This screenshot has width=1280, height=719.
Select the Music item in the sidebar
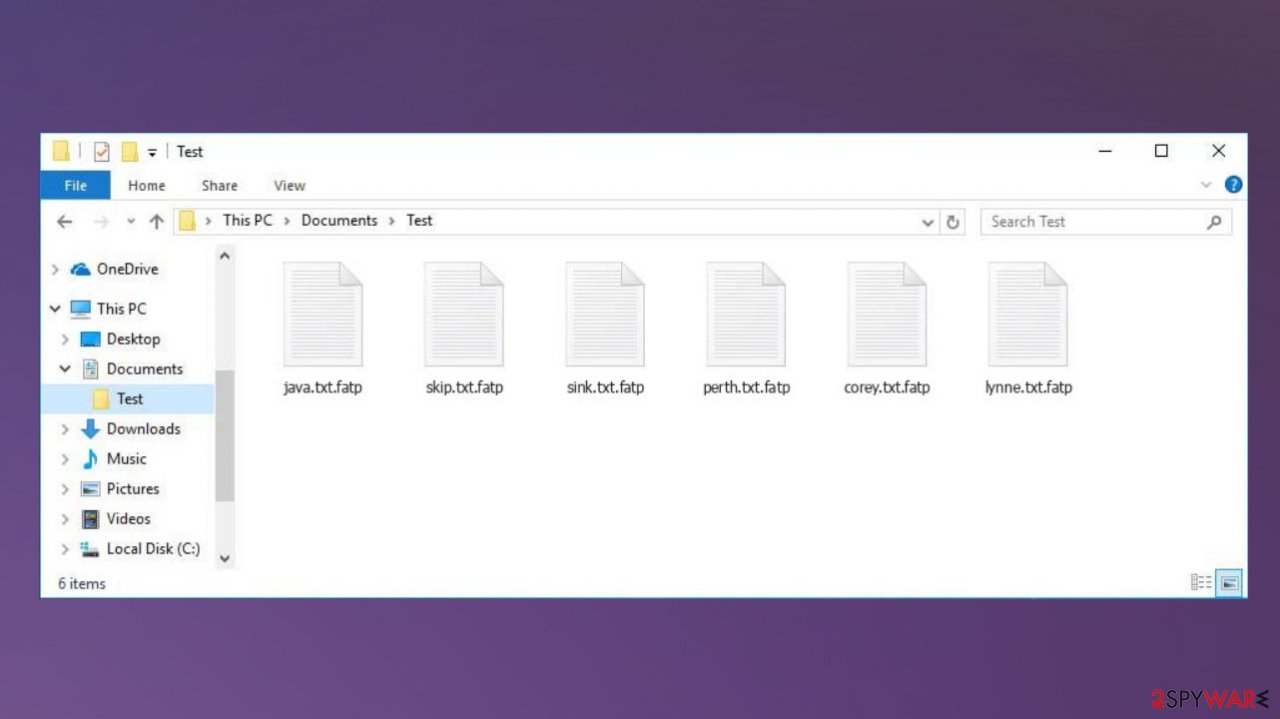pyautogui.click(x=127, y=458)
